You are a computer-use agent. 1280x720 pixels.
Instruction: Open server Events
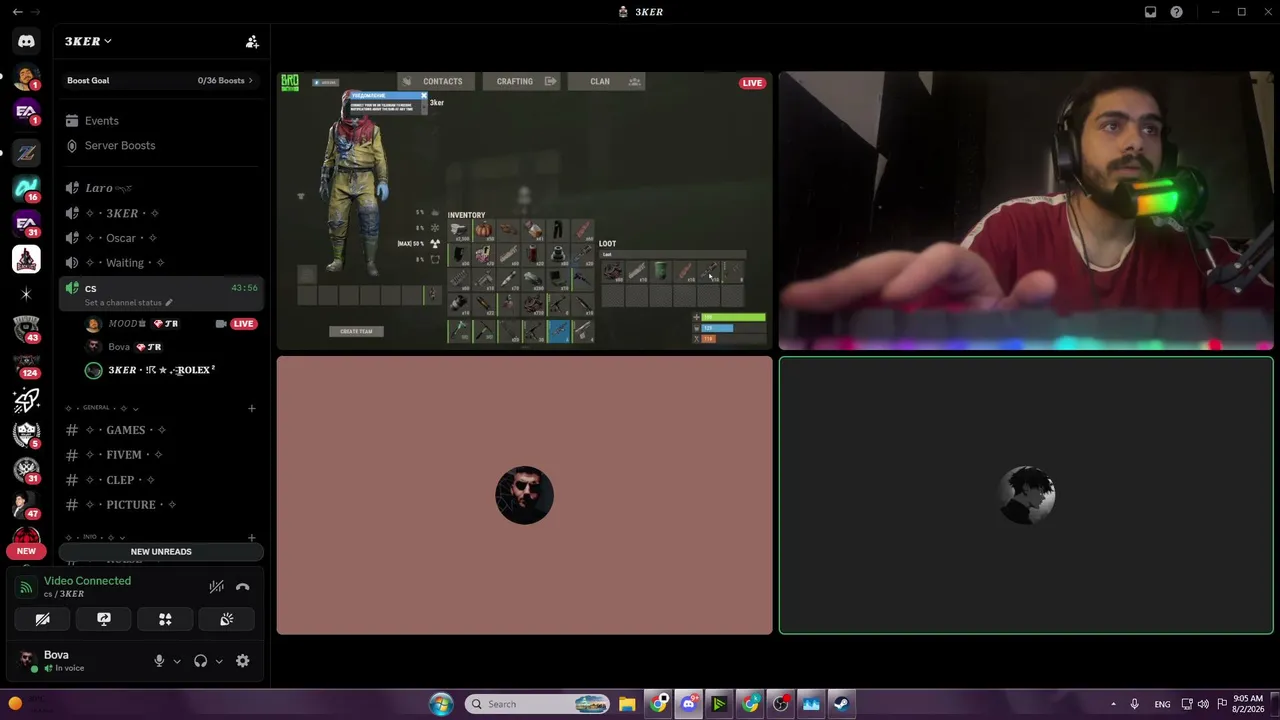pos(162,121)
